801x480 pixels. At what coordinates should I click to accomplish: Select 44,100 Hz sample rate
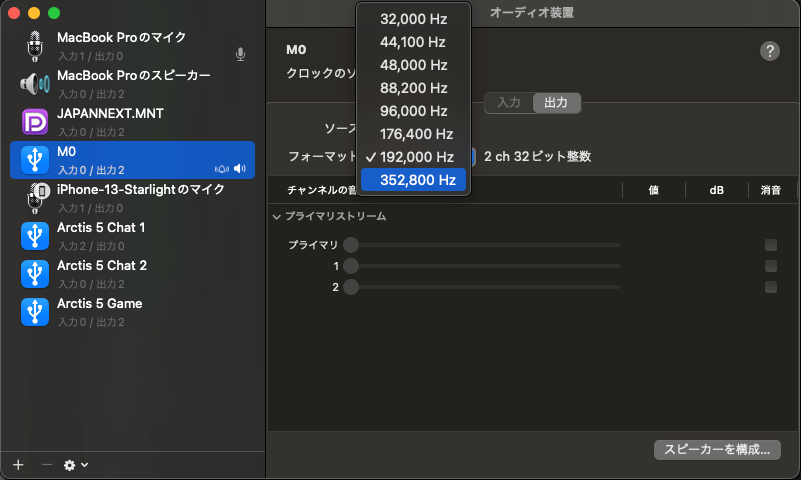[x=413, y=42]
